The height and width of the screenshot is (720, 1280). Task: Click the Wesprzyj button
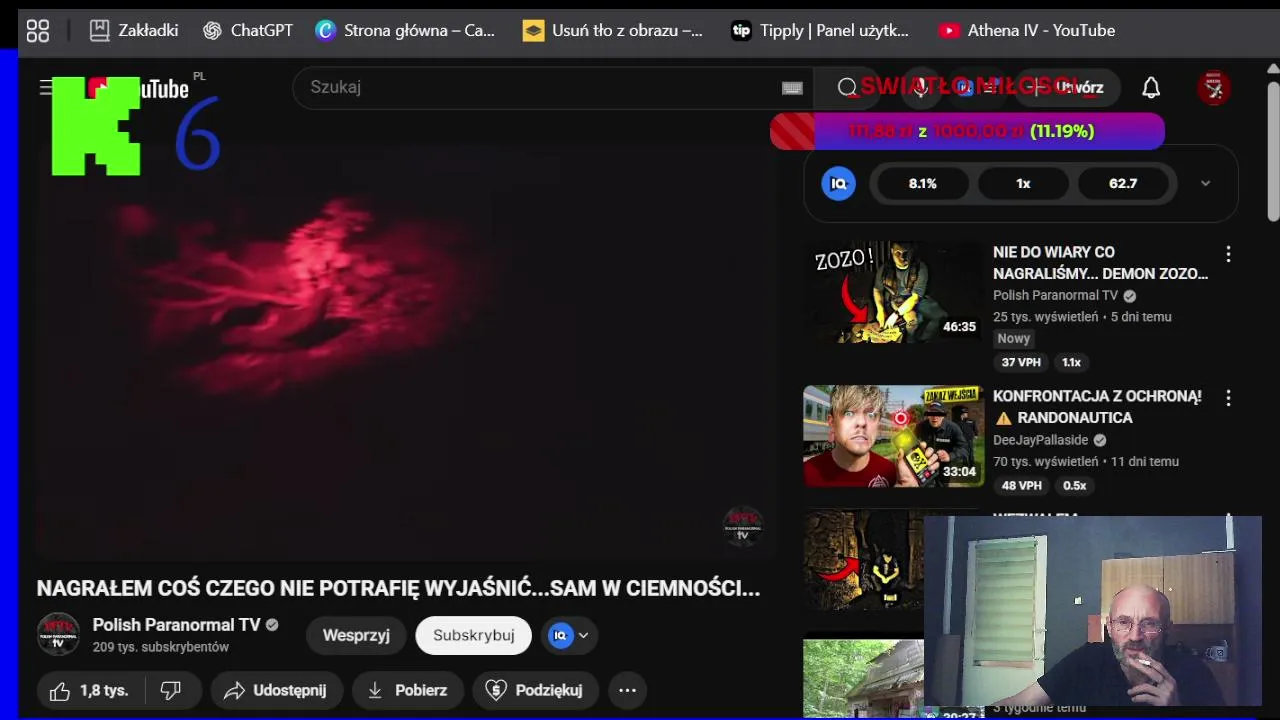[x=356, y=635]
